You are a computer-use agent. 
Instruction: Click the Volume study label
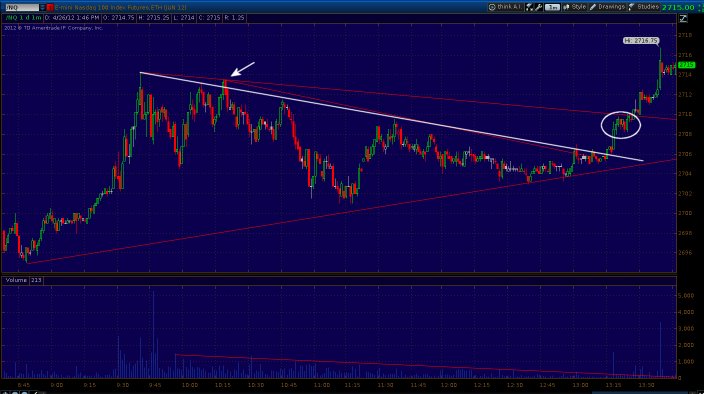[16, 280]
